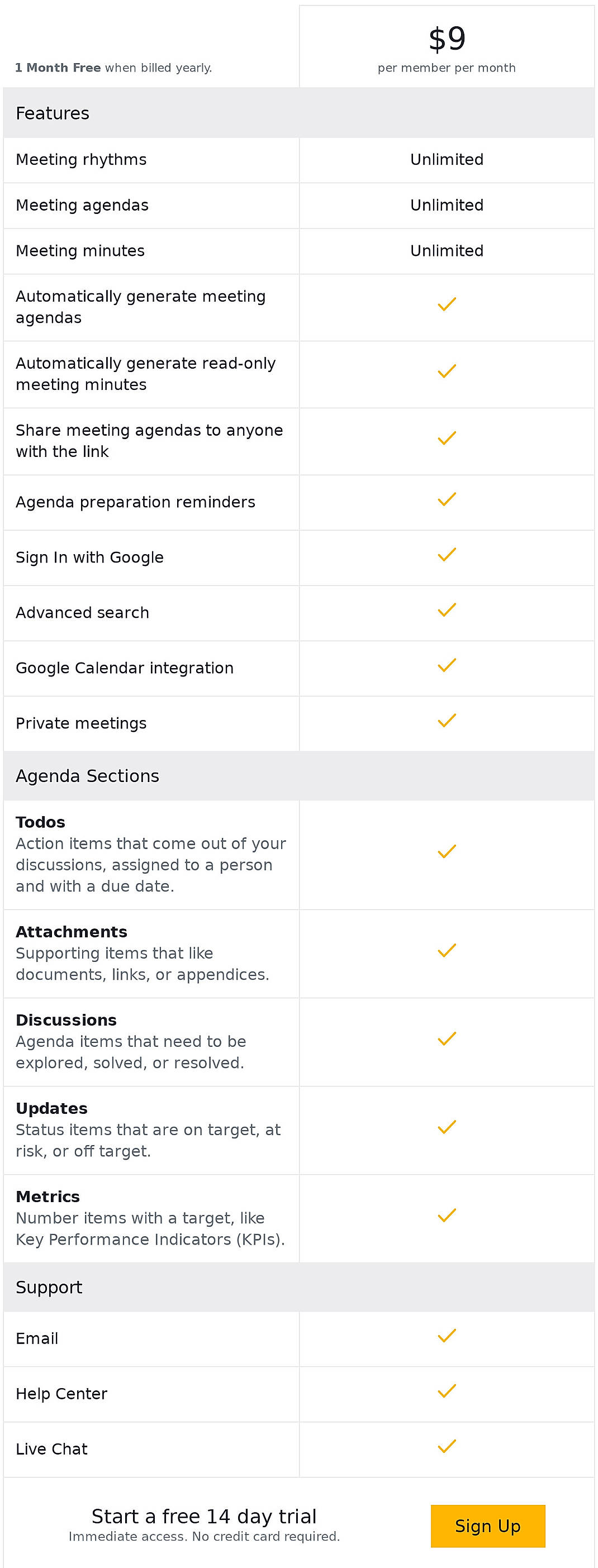Click the checkmark for Sign In with Google

click(447, 555)
